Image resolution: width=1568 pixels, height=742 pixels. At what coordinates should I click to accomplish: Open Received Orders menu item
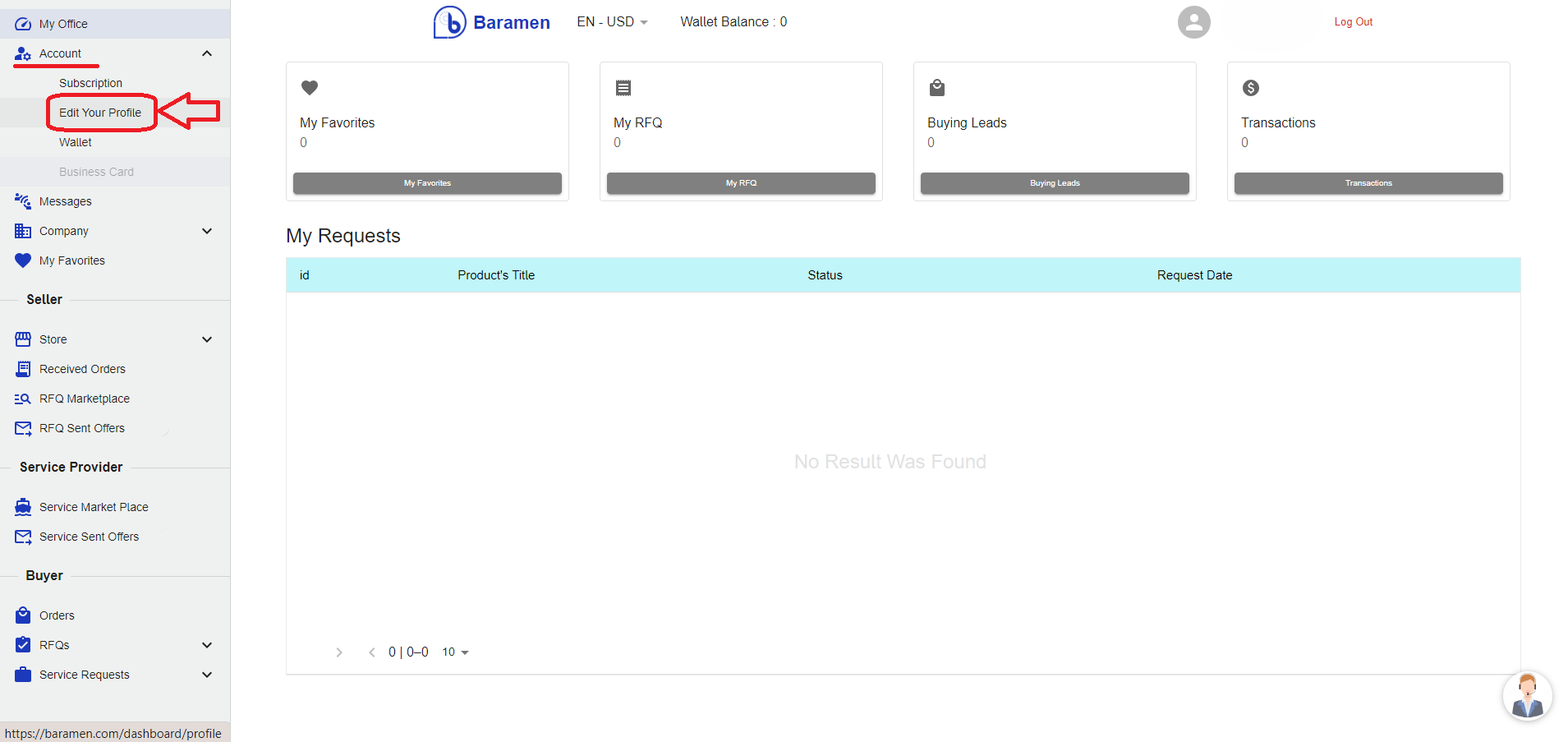click(82, 369)
